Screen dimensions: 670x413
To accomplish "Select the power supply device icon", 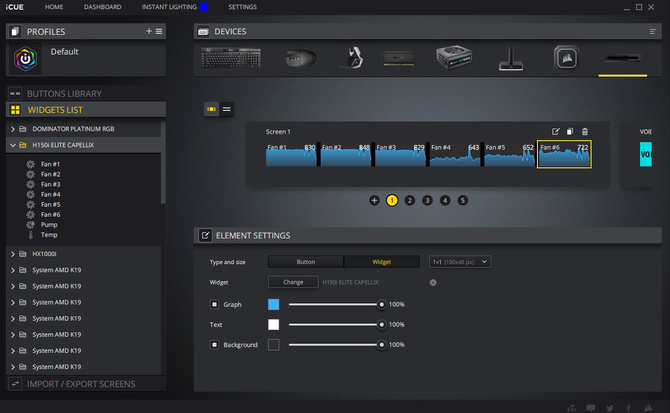I will tap(454, 57).
